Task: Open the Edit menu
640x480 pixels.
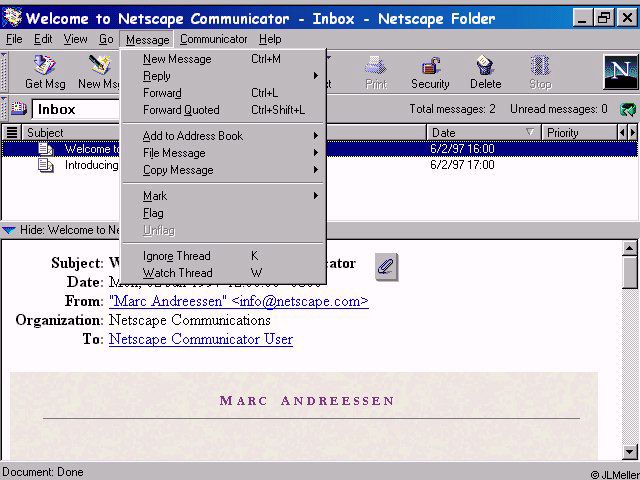Action: coord(43,39)
